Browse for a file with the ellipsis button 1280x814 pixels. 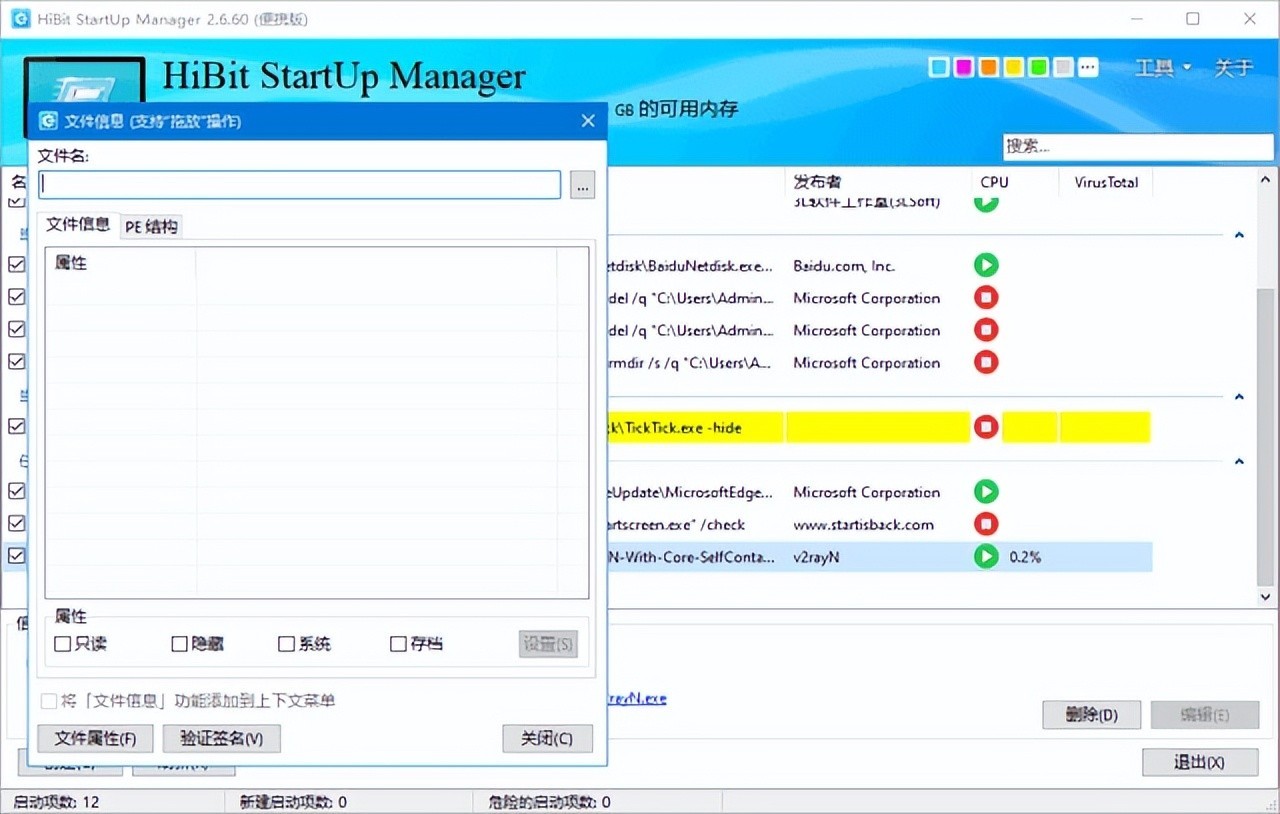point(582,185)
